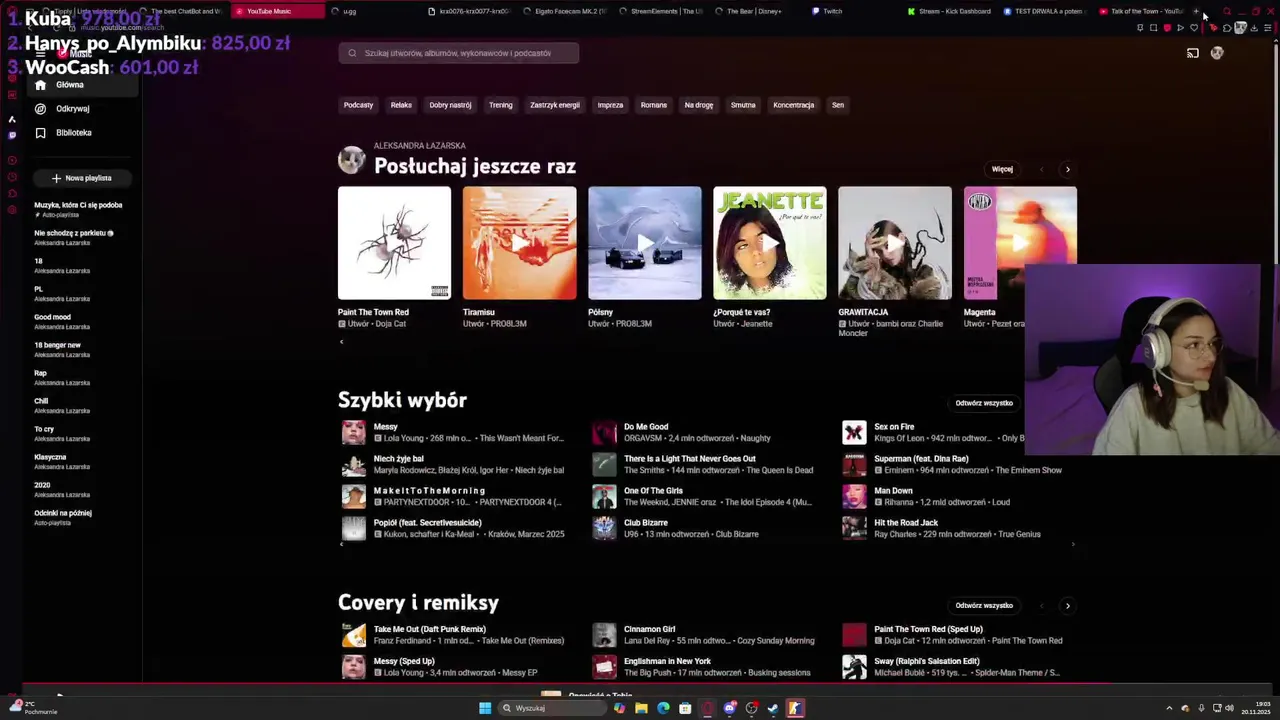1280x720 pixels.
Task: Switch to The Bear Disney+ browser tab
Action: point(755,11)
